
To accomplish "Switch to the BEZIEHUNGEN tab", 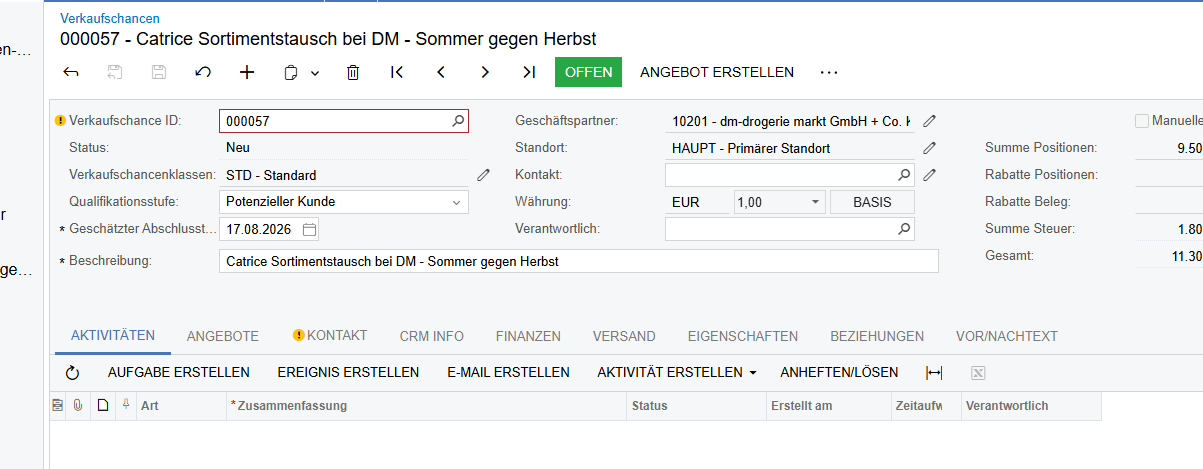I will (877, 336).
